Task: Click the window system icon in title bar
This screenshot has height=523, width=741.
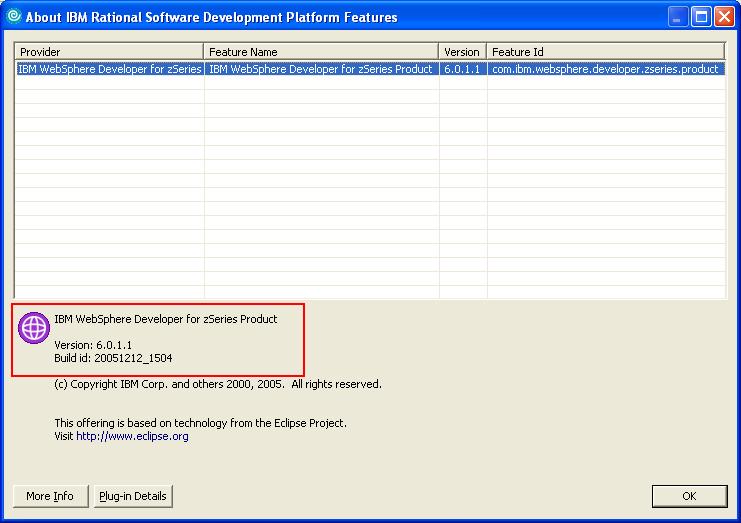Action: point(13,16)
